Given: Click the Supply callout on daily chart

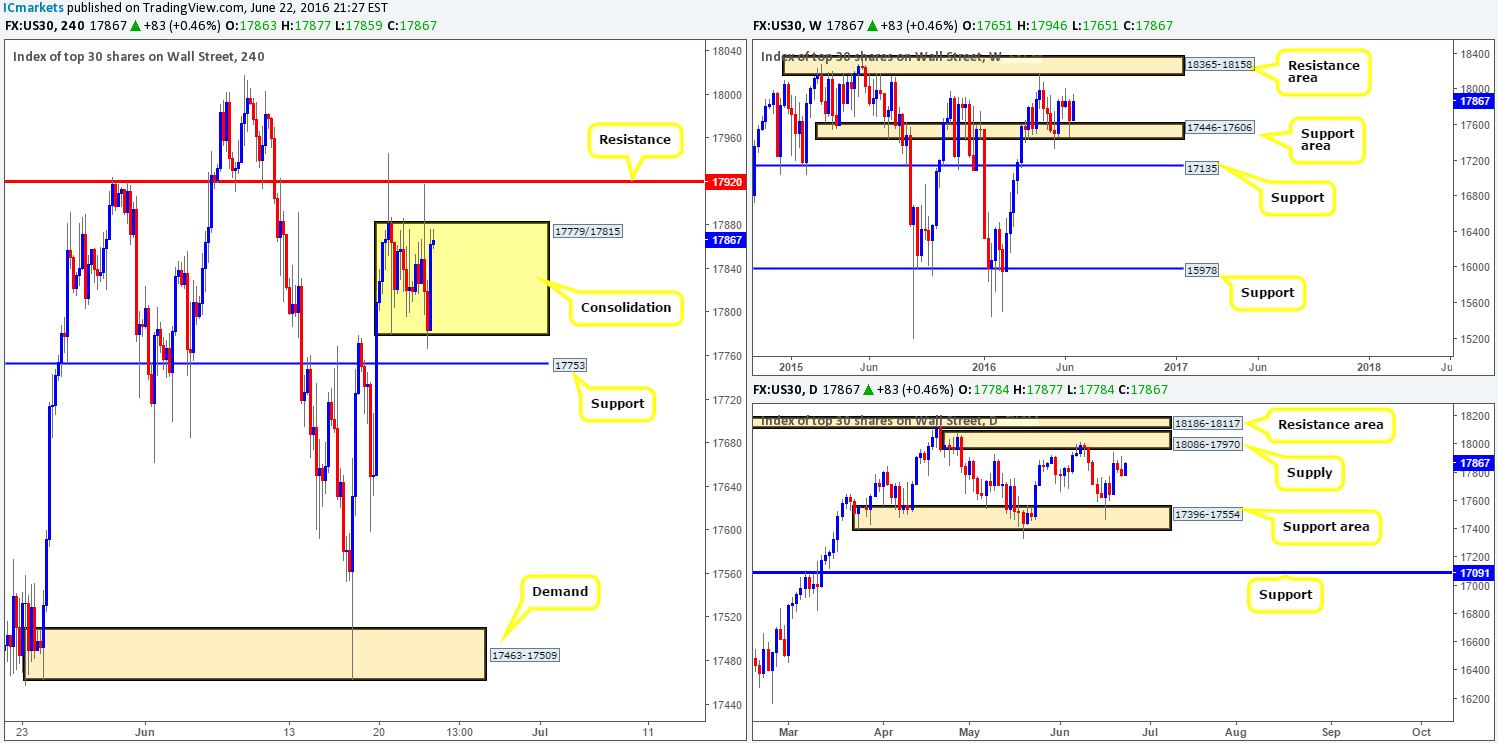Looking at the screenshot, I should coord(1309,473).
